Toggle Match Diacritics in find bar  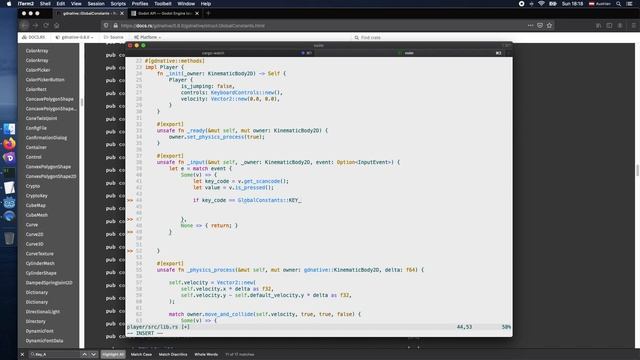[x=173, y=354]
